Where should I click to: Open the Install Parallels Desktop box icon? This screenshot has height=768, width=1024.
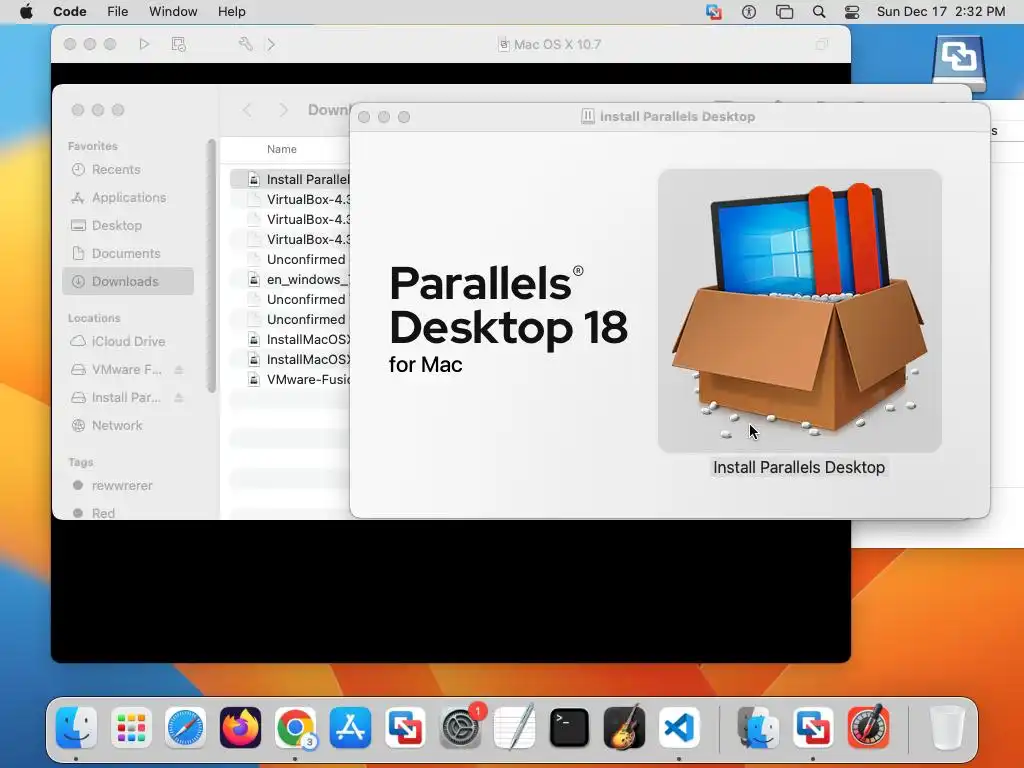[x=799, y=311]
